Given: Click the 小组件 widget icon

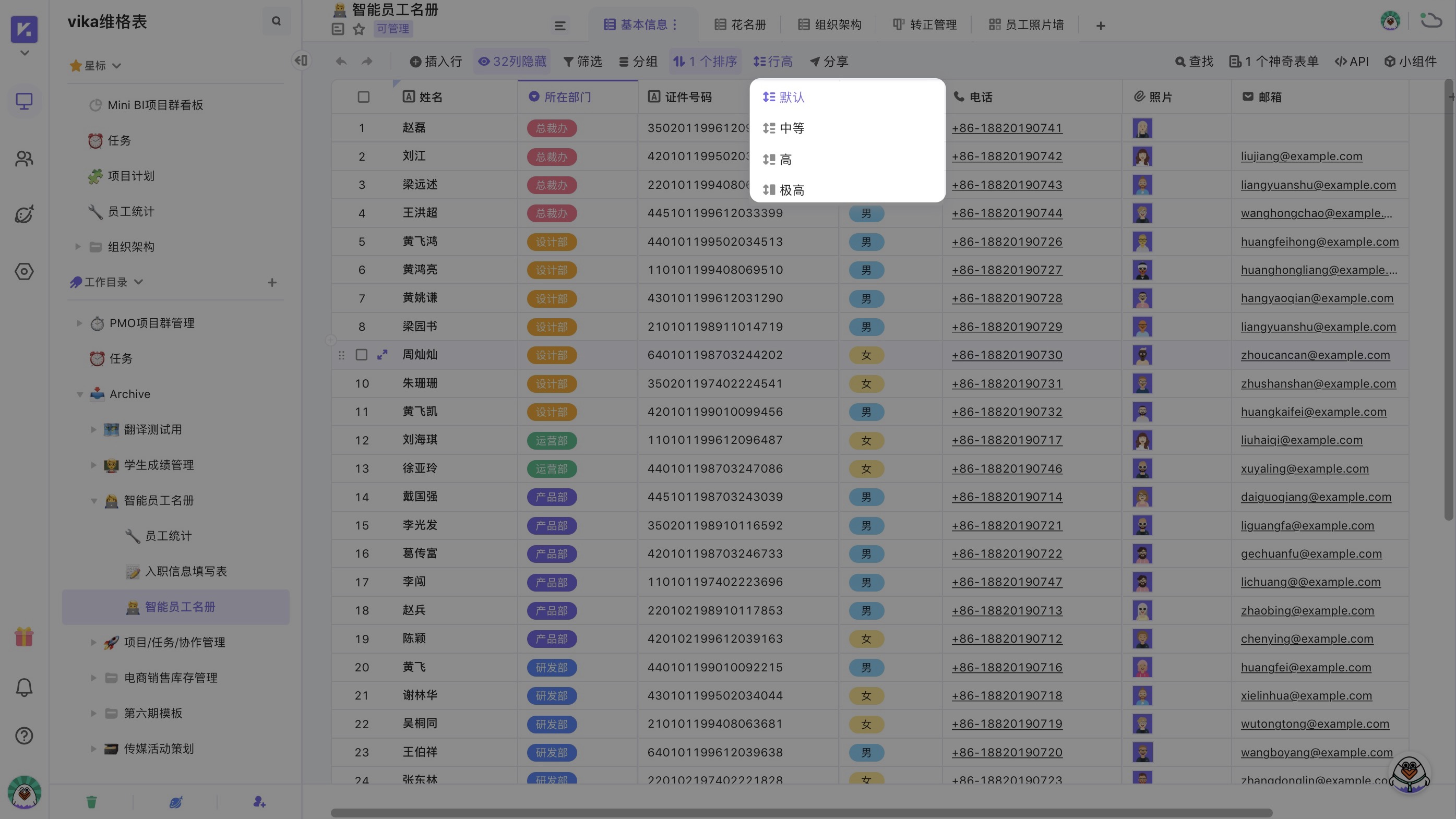Looking at the screenshot, I should pos(1390,61).
